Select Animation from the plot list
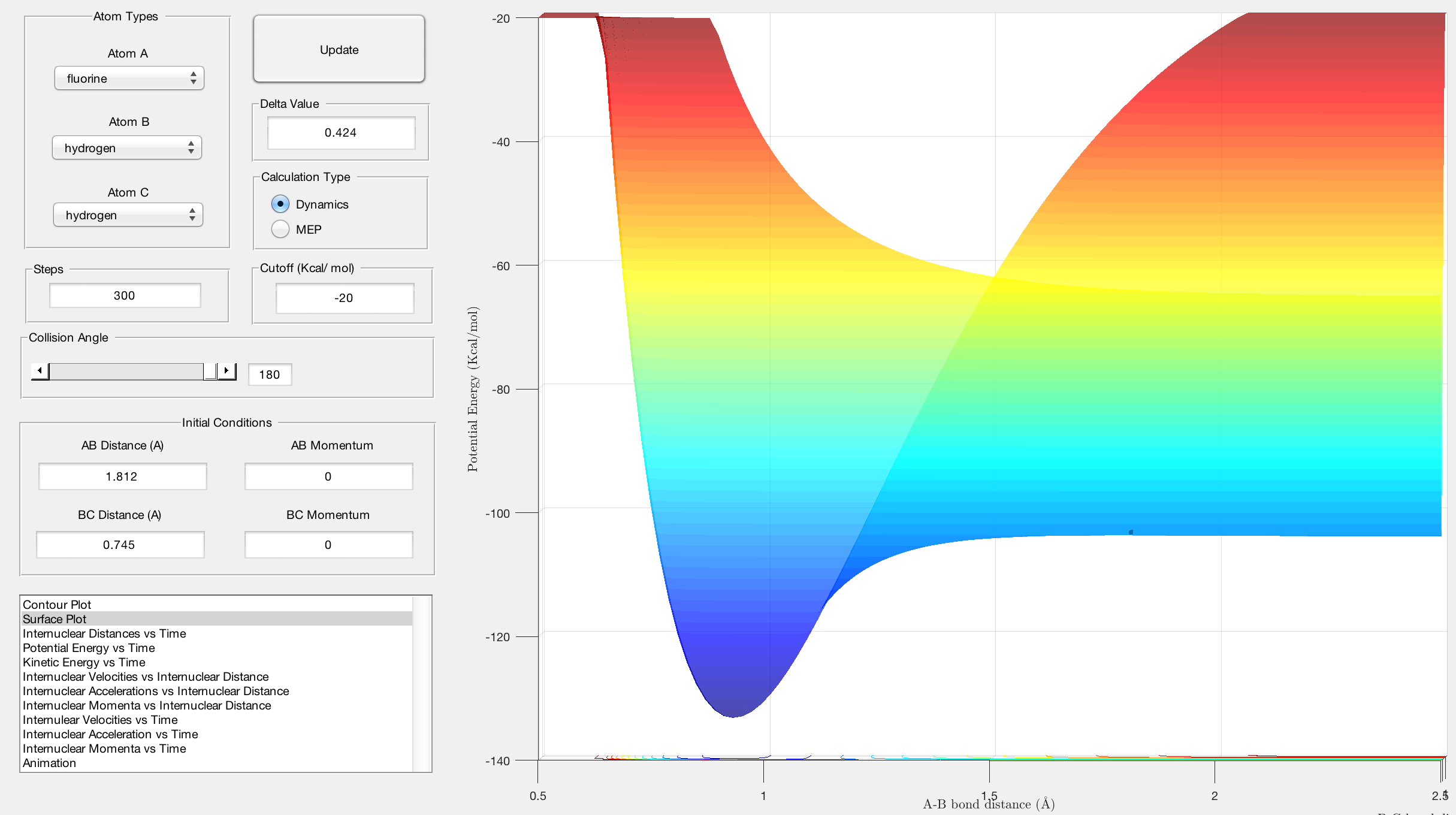The height and width of the screenshot is (815, 1456). point(49,763)
